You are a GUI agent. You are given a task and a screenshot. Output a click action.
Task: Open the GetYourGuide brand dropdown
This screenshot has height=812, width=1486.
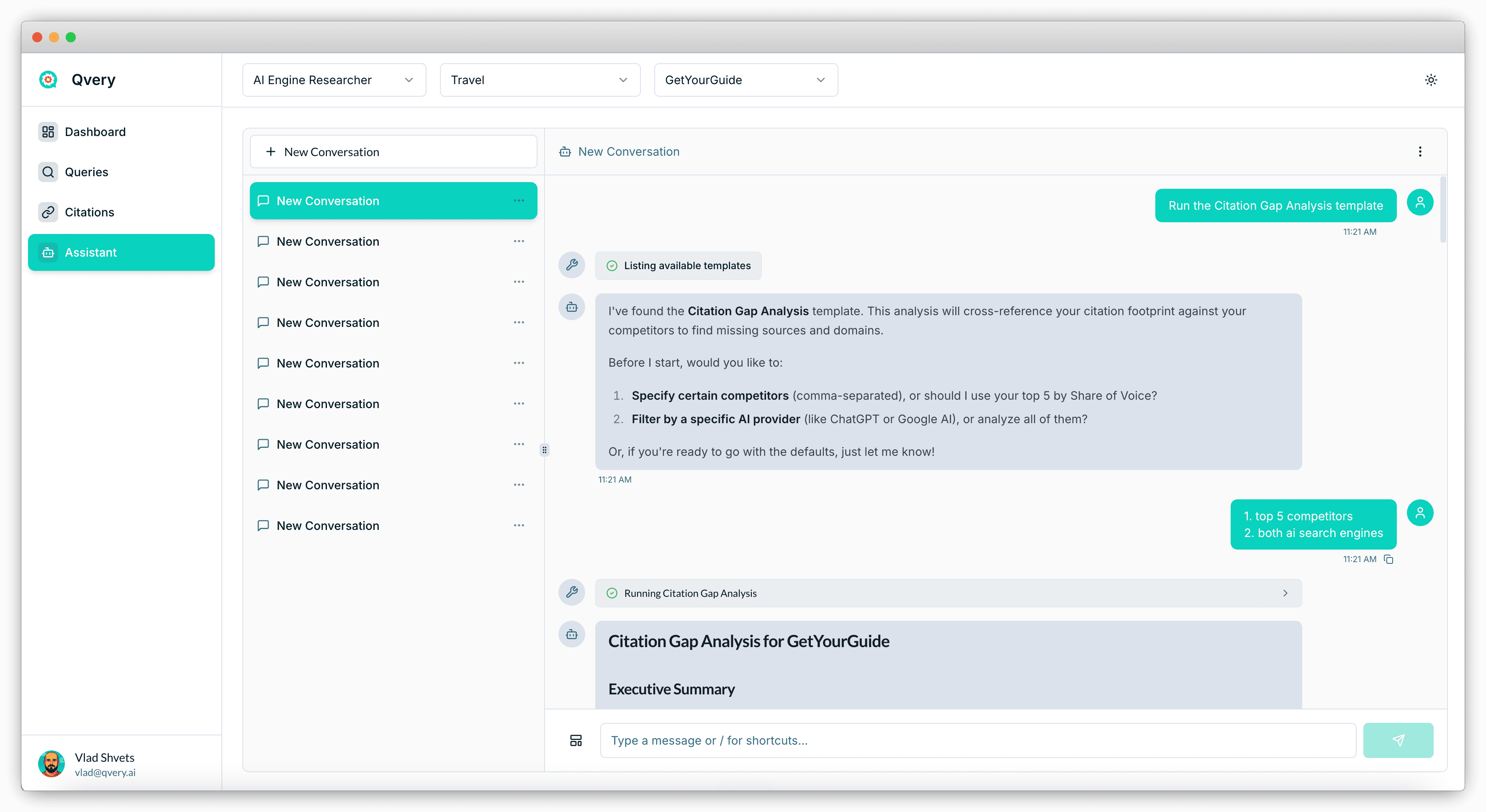[x=746, y=80]
